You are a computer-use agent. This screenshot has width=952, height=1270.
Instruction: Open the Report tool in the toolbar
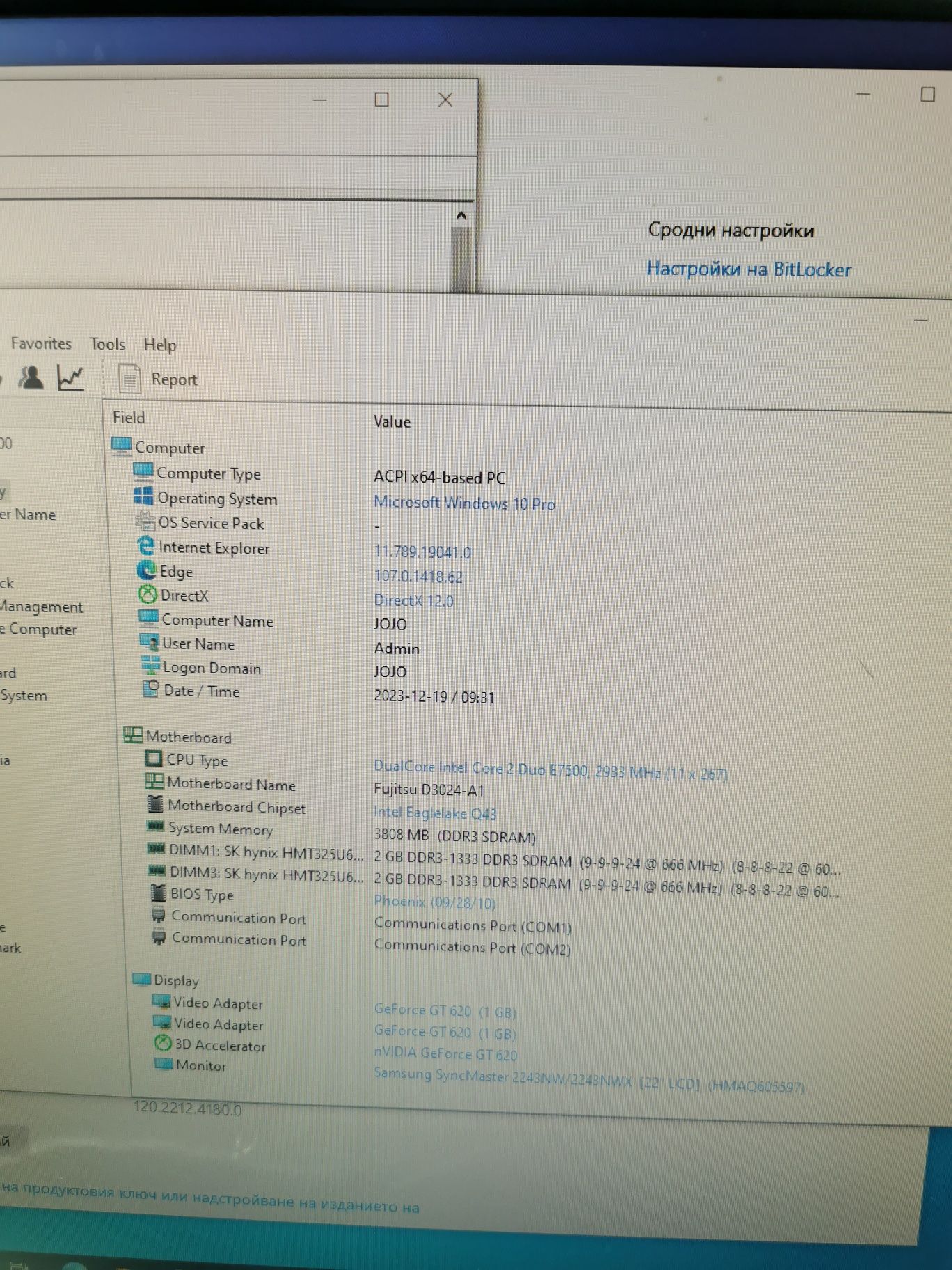[158, 379]
